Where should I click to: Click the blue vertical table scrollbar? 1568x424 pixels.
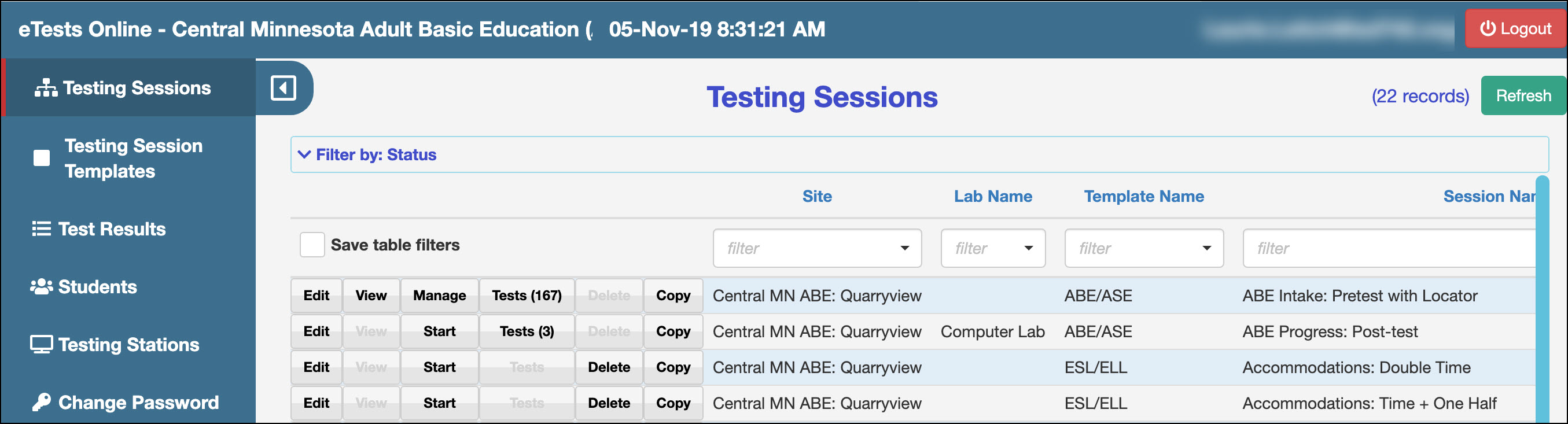pyautogui.click(x=1541, y=298)
